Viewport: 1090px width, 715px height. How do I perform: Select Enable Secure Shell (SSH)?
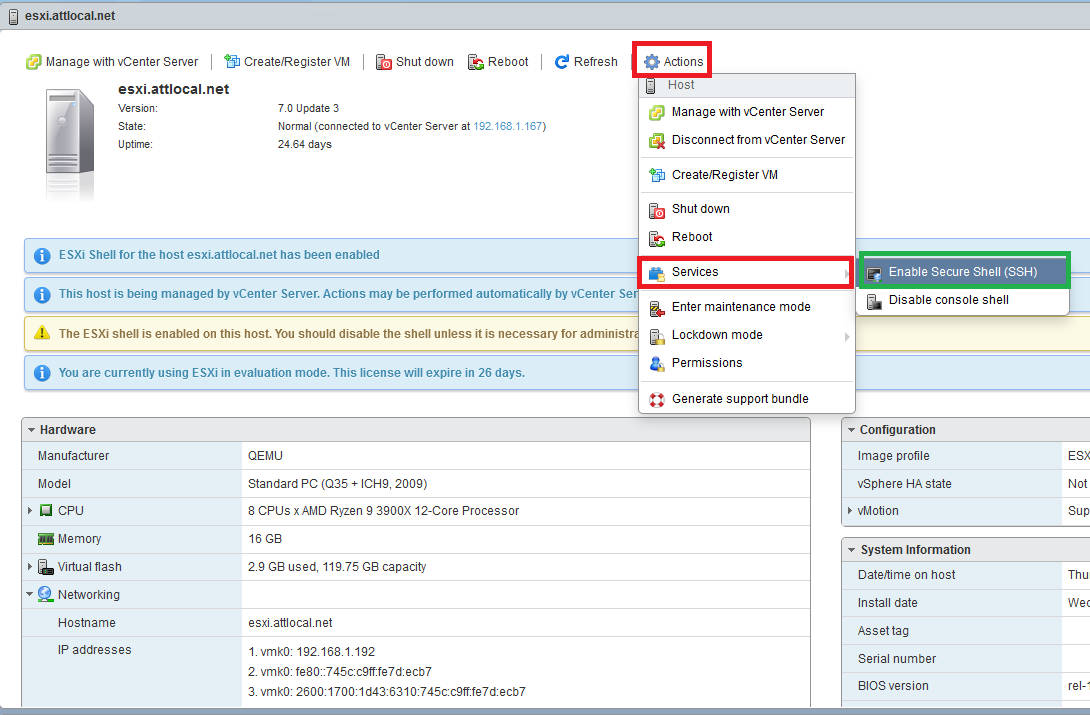point(962,272)
